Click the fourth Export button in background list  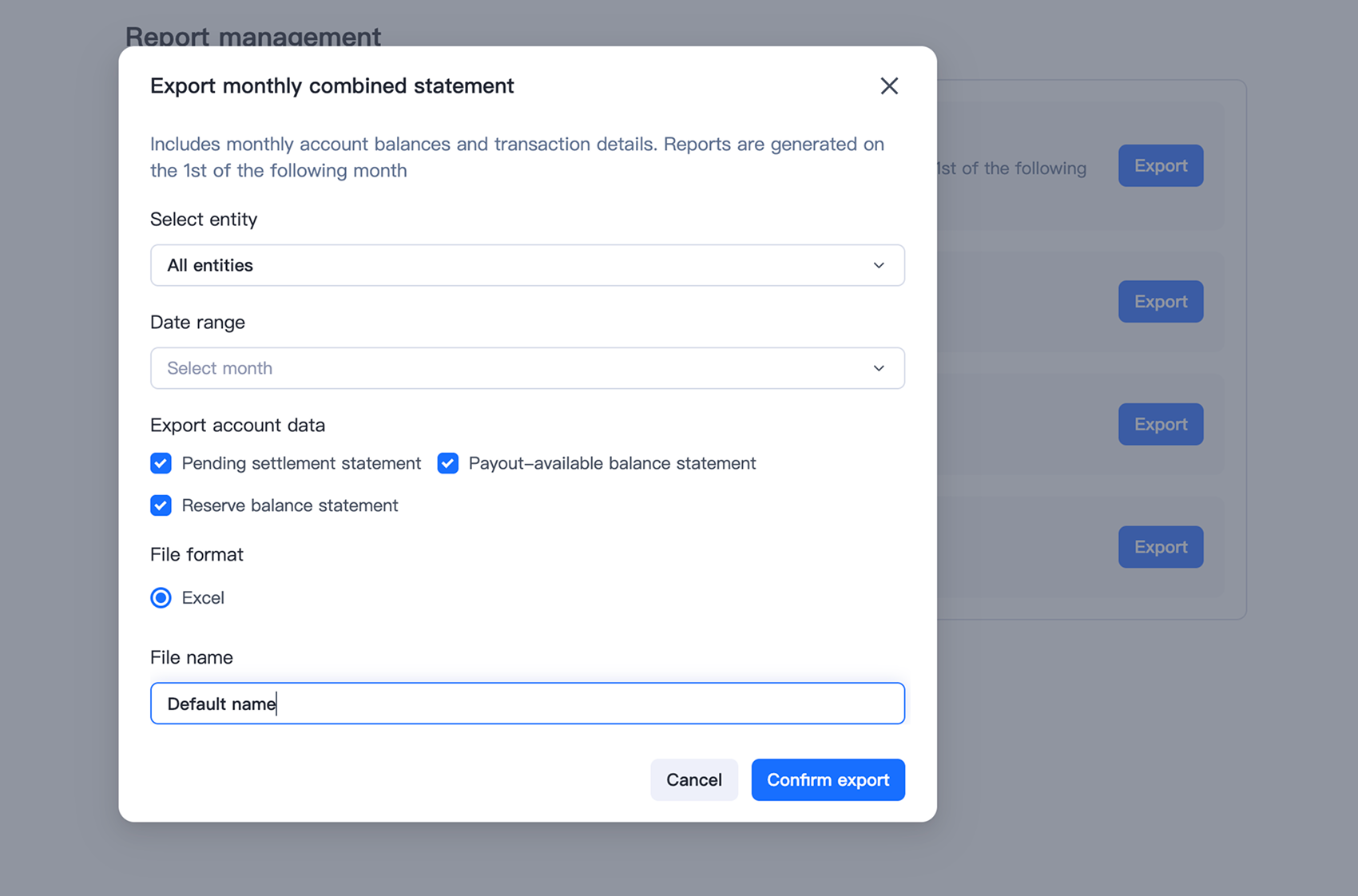pos(1161,547)
